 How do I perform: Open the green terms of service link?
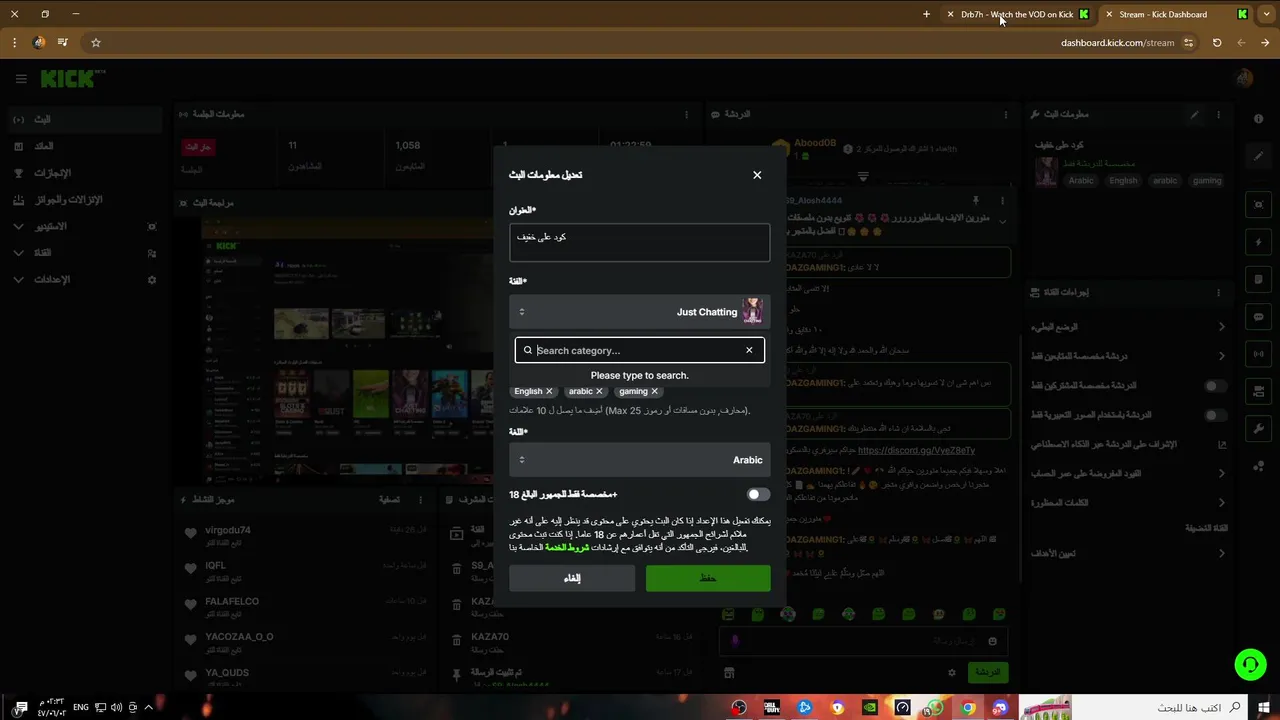(566, 547)
